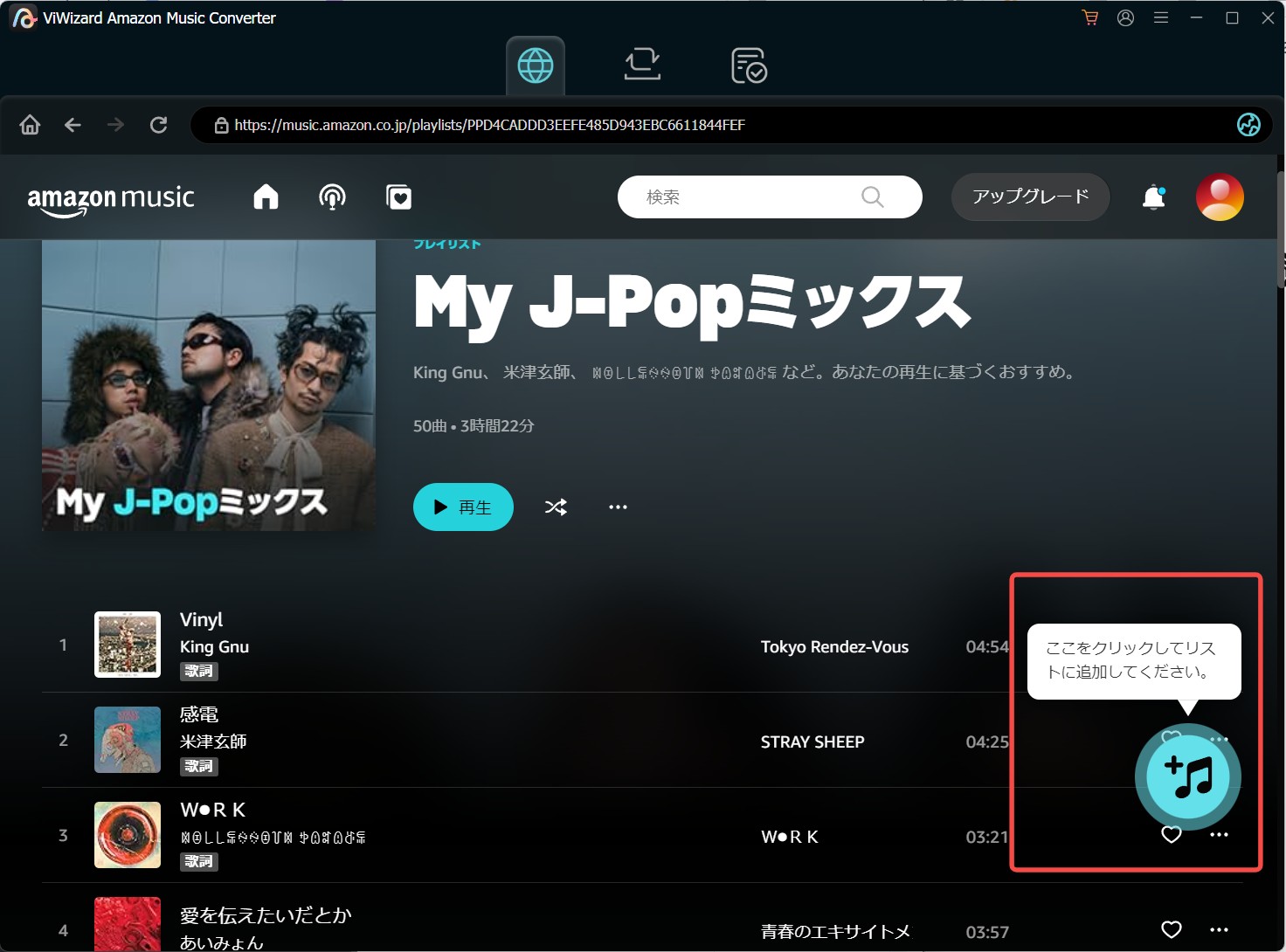Open the user account icon in title bar
1286x952 pixels.
pos(1125,17)
